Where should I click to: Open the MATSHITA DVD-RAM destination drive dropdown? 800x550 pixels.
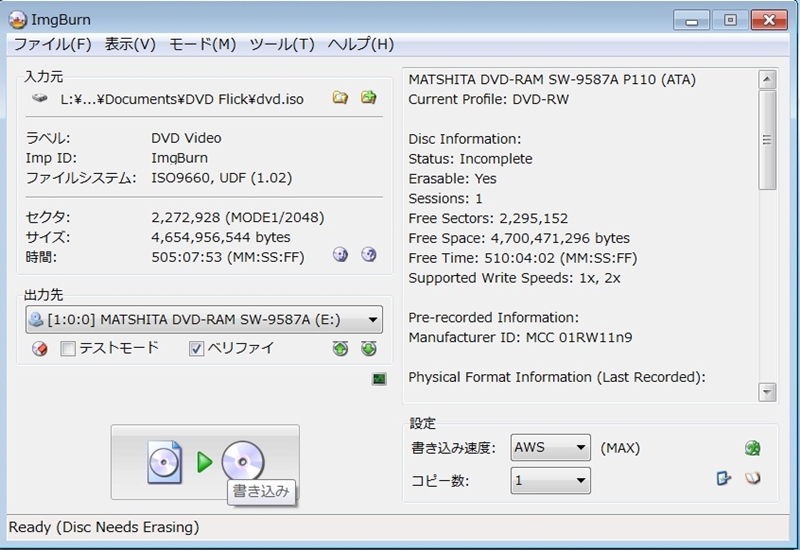[204, 319]
